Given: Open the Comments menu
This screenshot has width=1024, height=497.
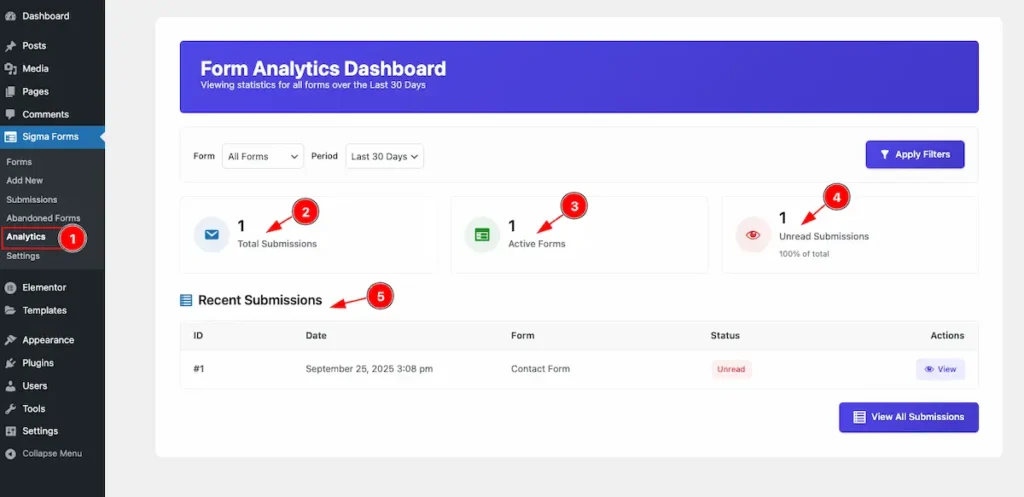Looking at the screenshot, I should pyautogui.click(x=45, y=114).
